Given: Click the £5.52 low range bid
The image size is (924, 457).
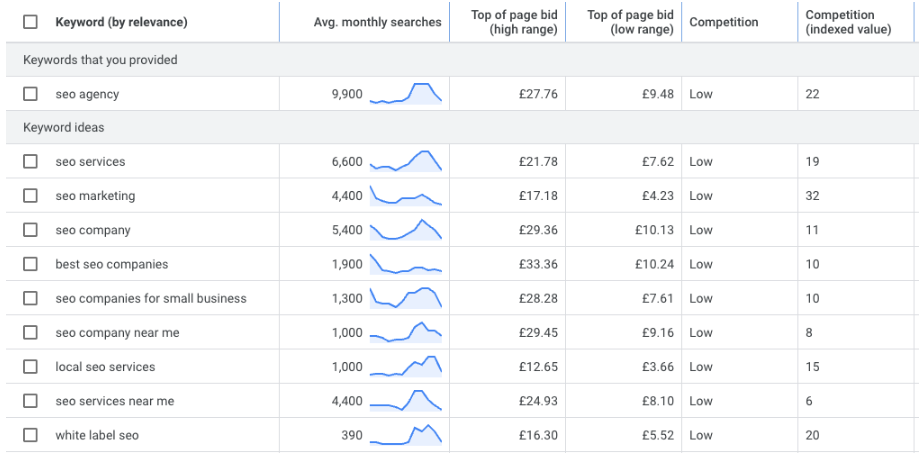Looking at the screenshot, I should (658, 435).
